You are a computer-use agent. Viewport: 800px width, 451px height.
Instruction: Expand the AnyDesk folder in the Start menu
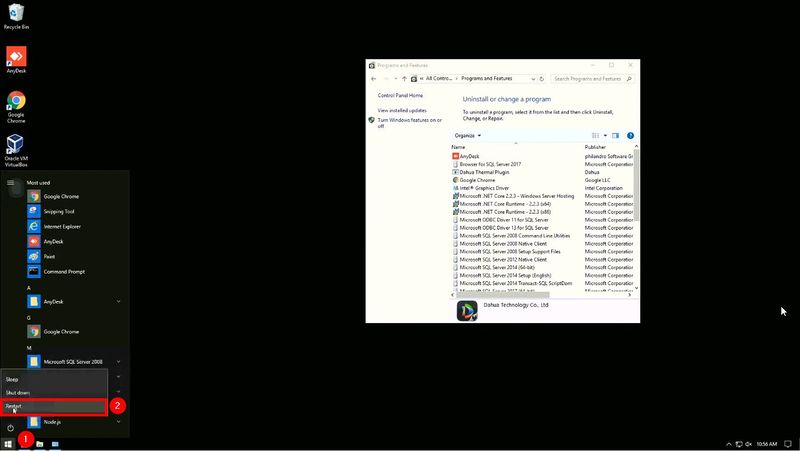[x=118, y=302]
